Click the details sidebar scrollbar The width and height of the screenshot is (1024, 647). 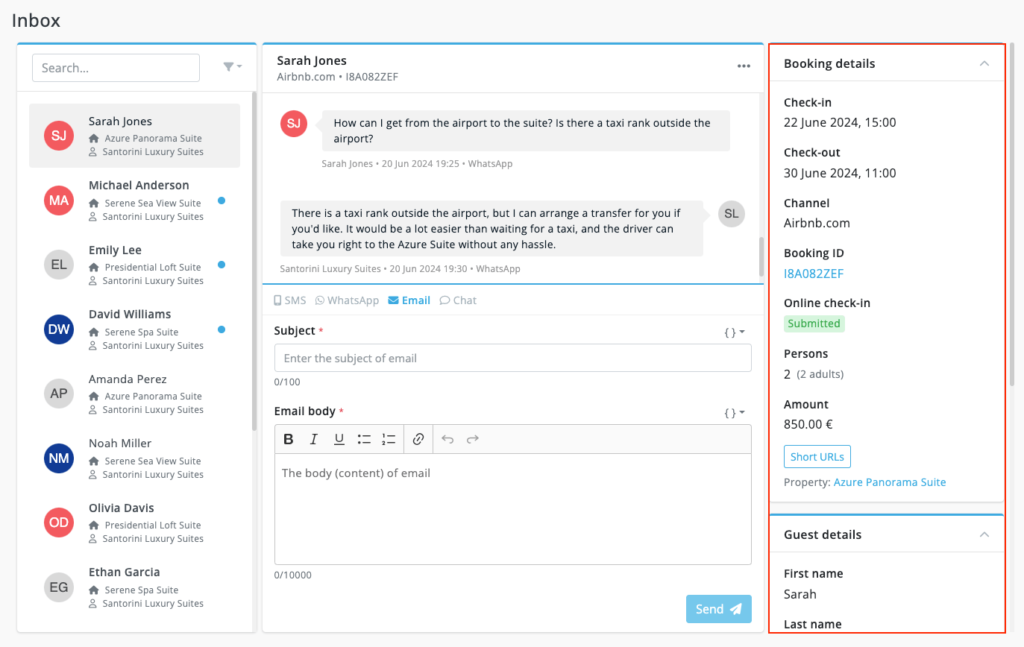[1012, 215]
